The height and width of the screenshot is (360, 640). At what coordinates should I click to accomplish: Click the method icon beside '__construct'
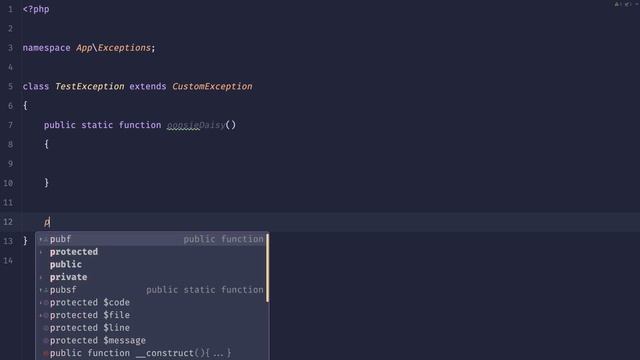pos(46,353)
